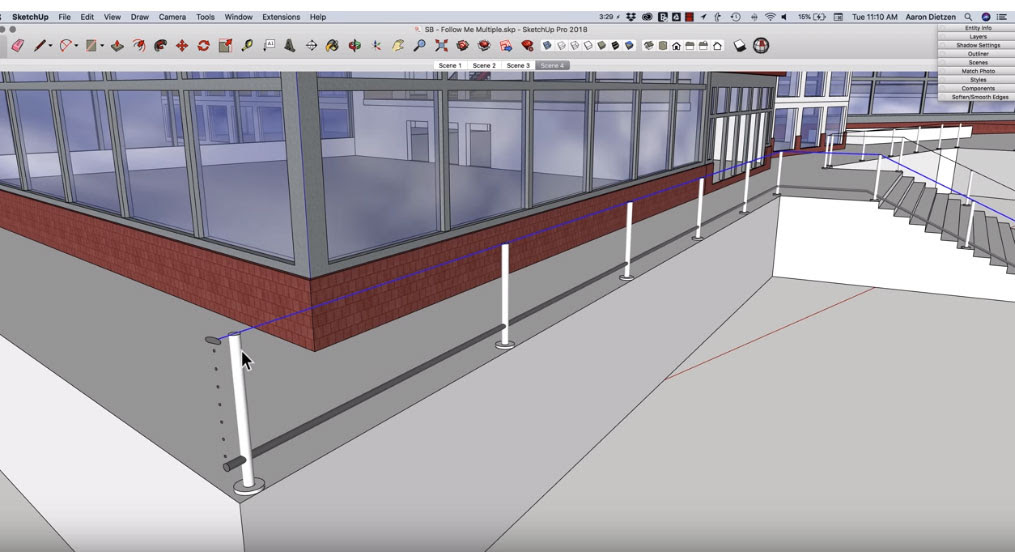Image resolution: width=1015 pixels, height=552 pixels.
Task: Switch to the Scene 1 tab
Action: tap(450, 65)
